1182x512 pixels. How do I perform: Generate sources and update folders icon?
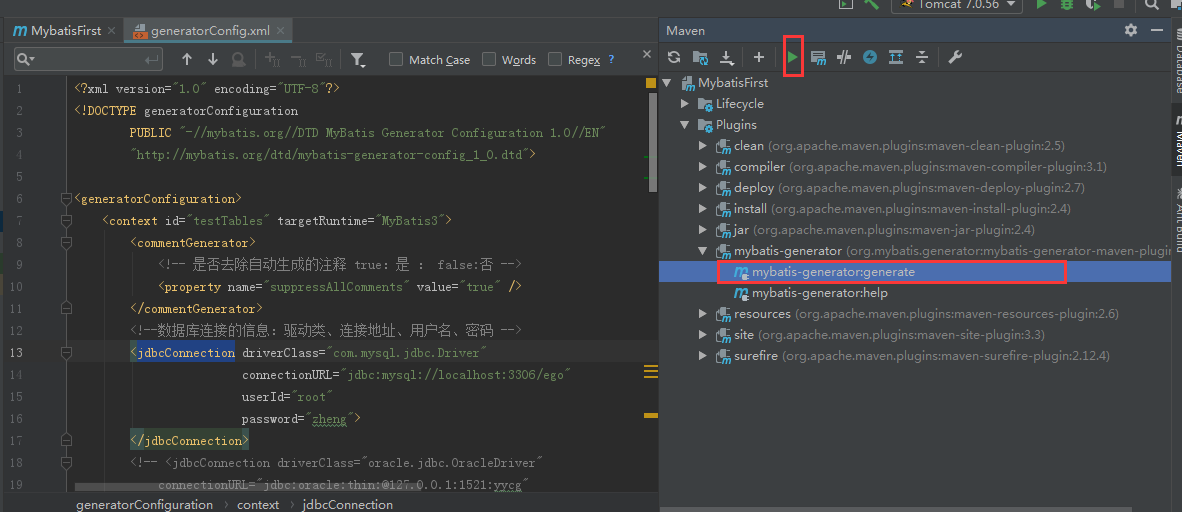[700, 57]
